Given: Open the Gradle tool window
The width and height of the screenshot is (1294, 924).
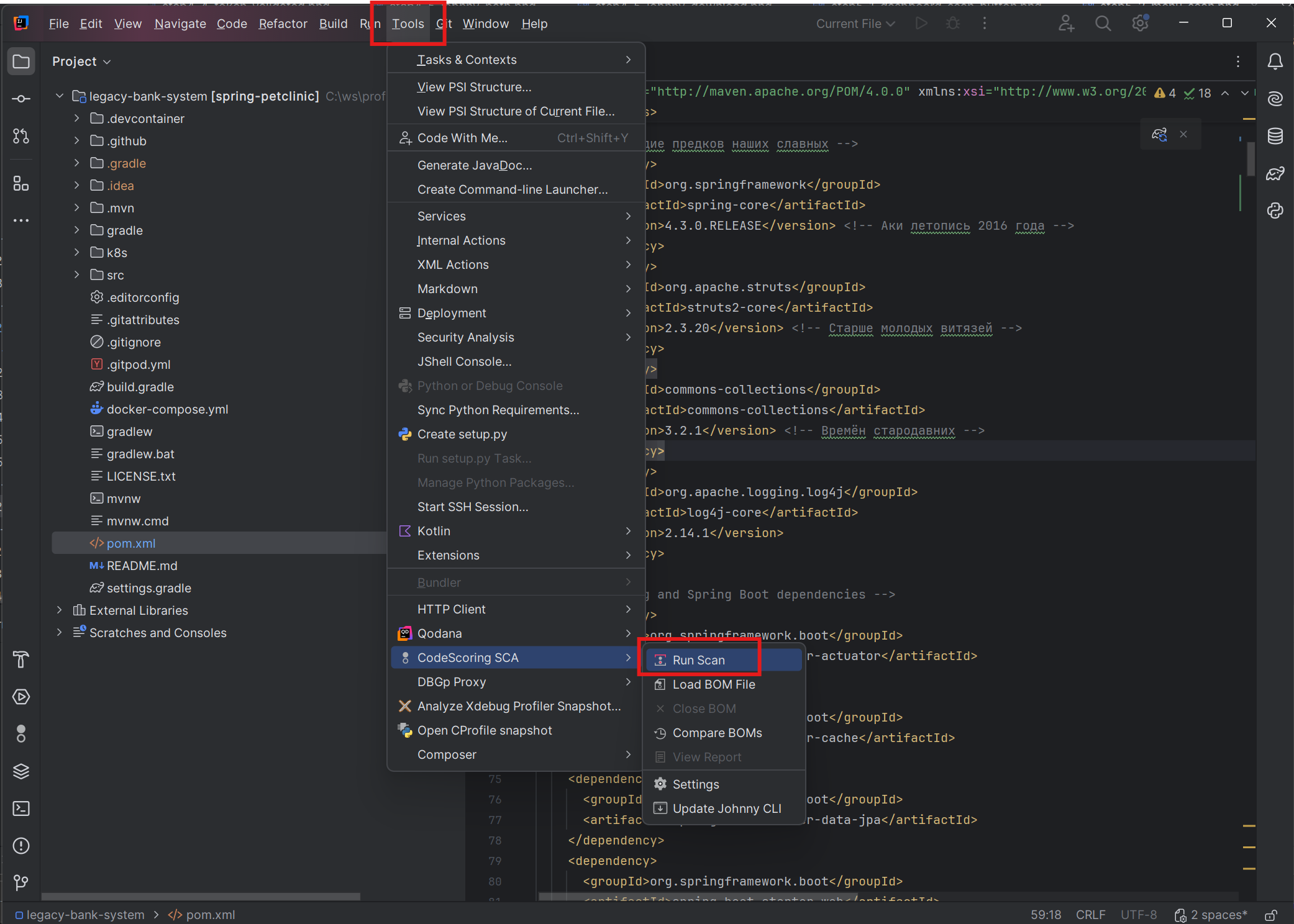Looking at the screenshot, I should [1275, 173].
